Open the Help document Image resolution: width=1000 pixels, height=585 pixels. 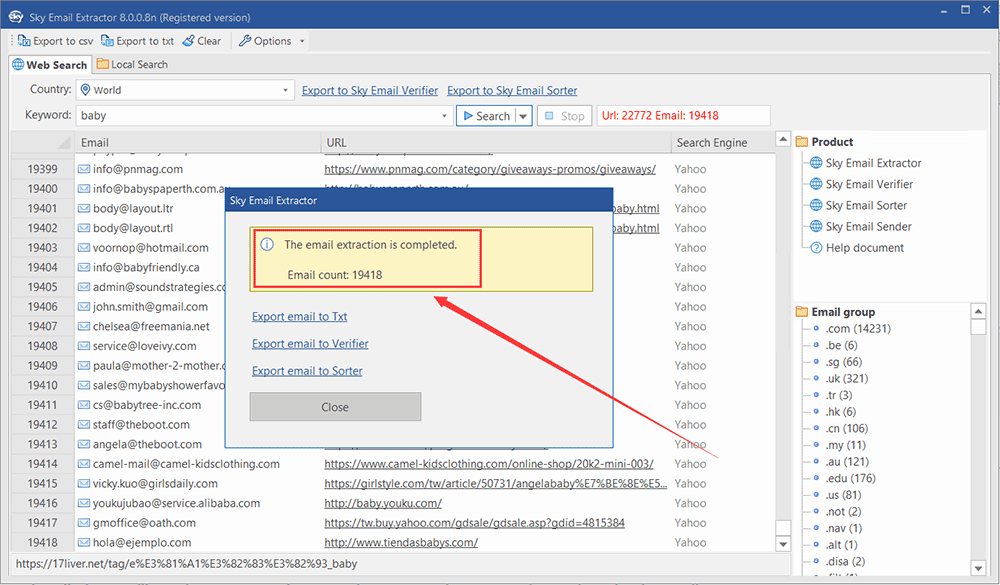click(864, 248)
